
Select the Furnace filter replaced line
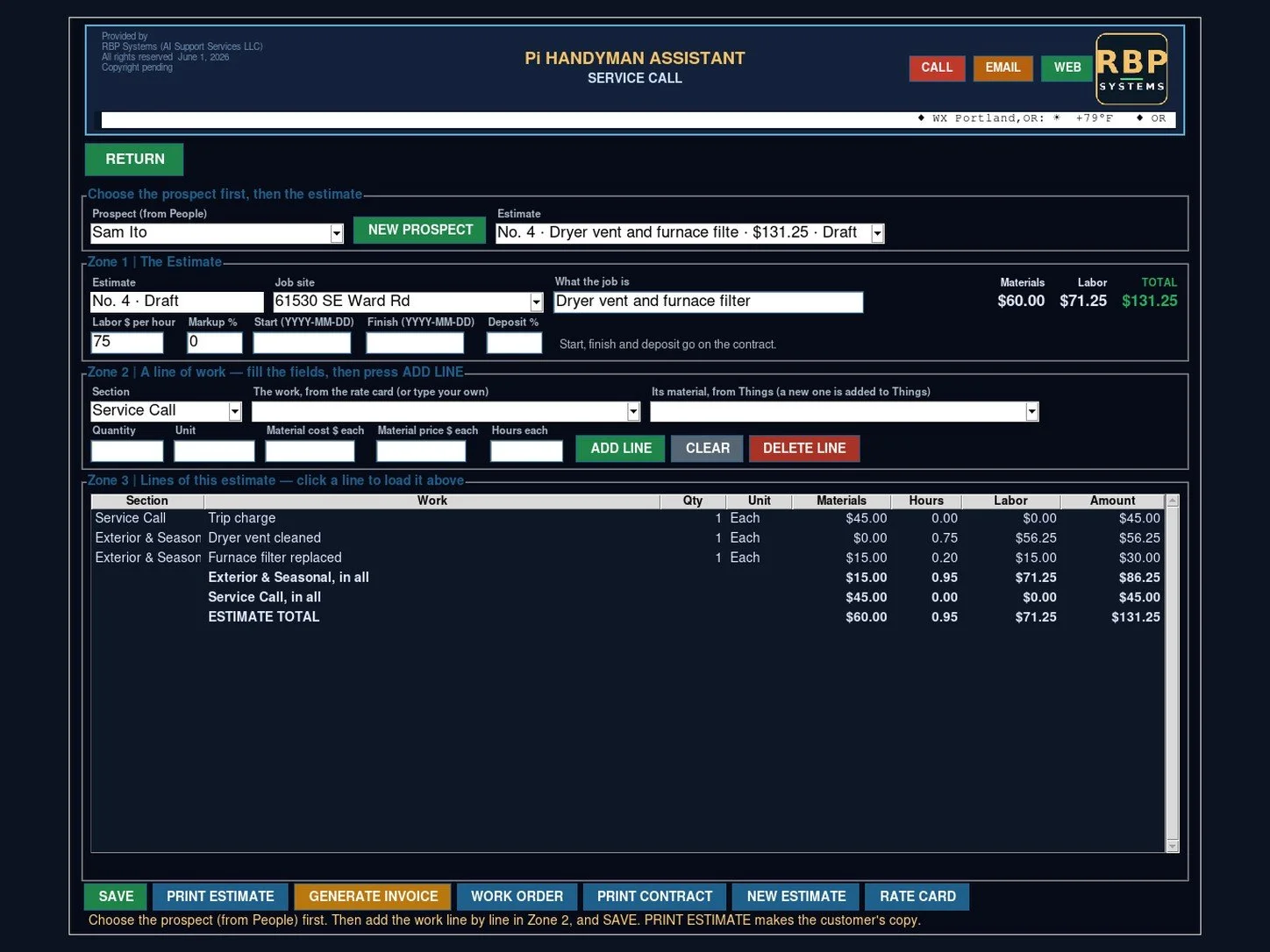[628, 558]
